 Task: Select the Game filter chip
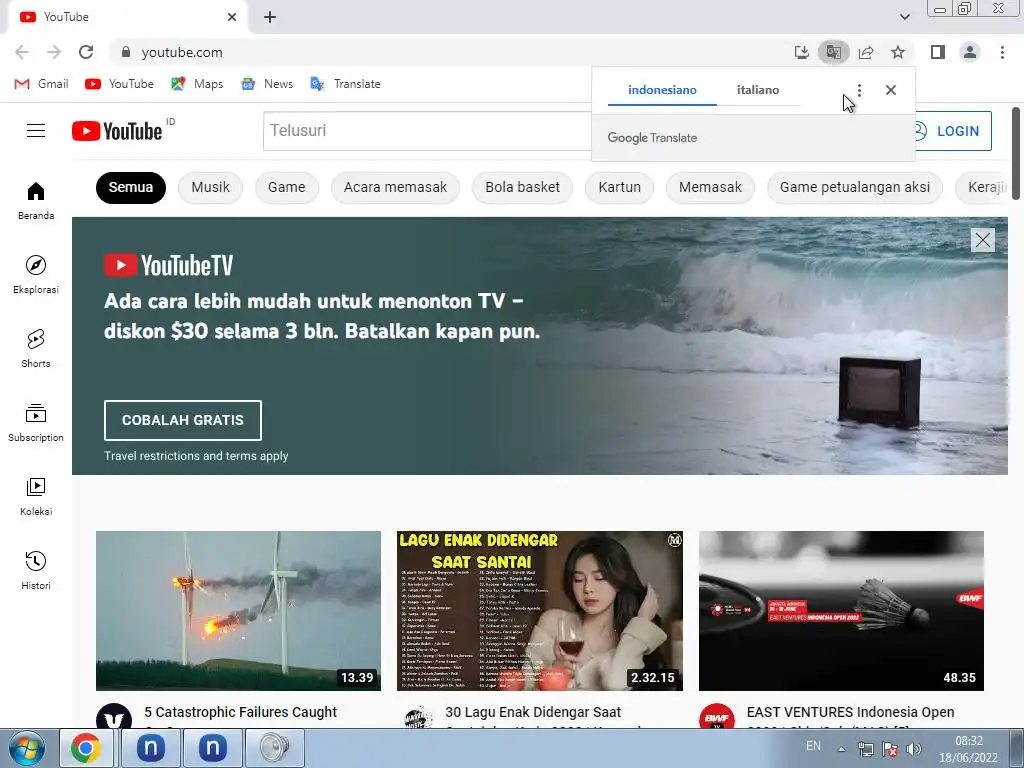coord(287,187)
